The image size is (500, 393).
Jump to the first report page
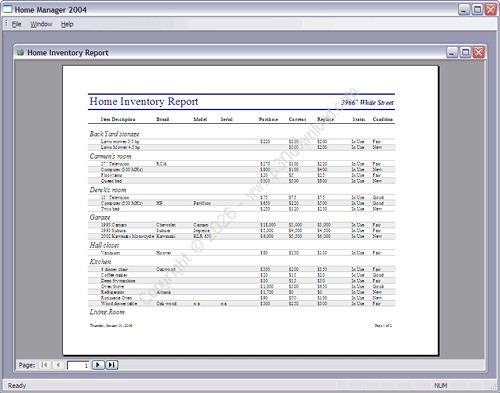44,365
